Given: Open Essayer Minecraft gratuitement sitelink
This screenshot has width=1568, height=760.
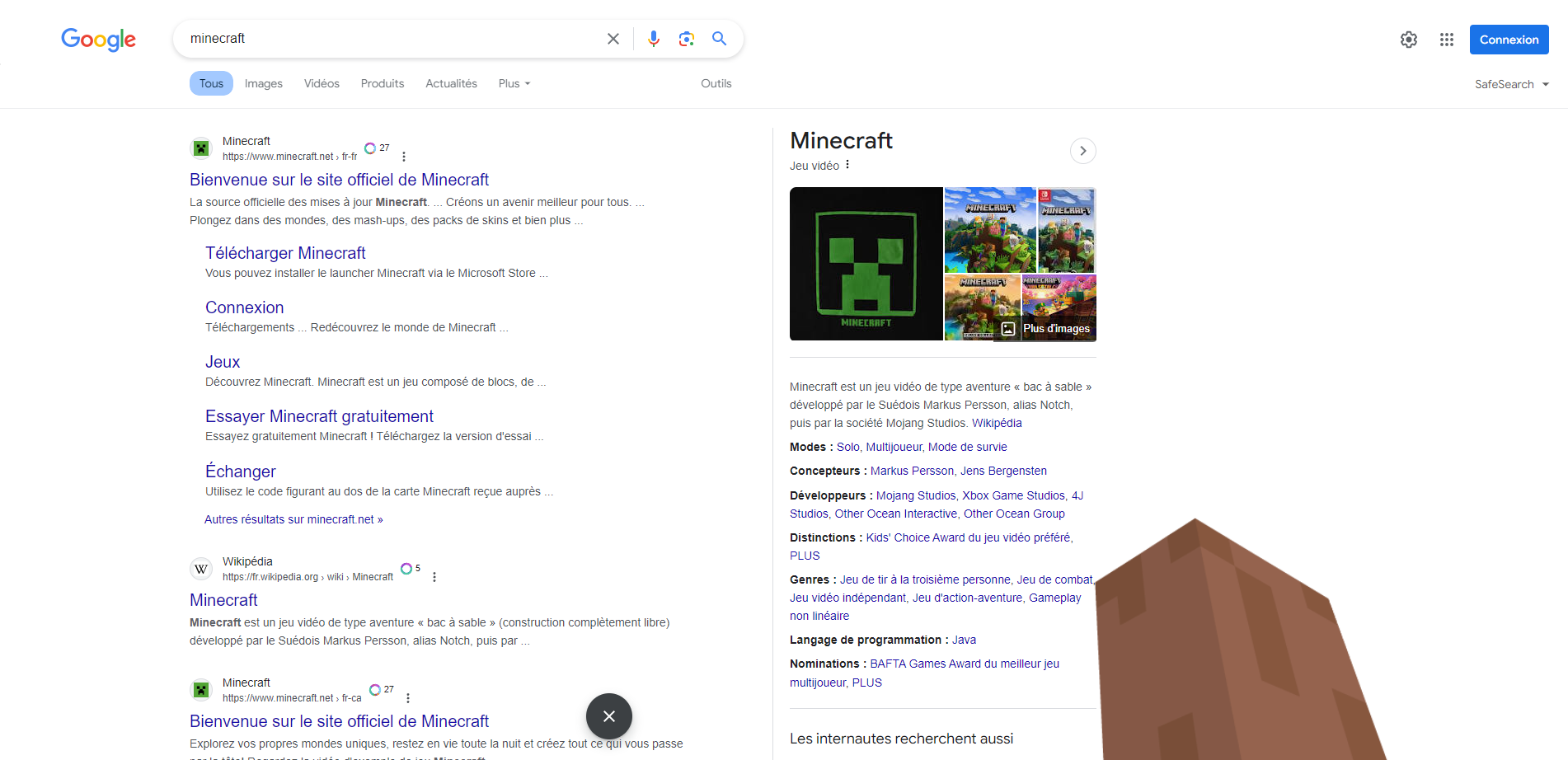Looking at the screenshot, I should [319, 416].
